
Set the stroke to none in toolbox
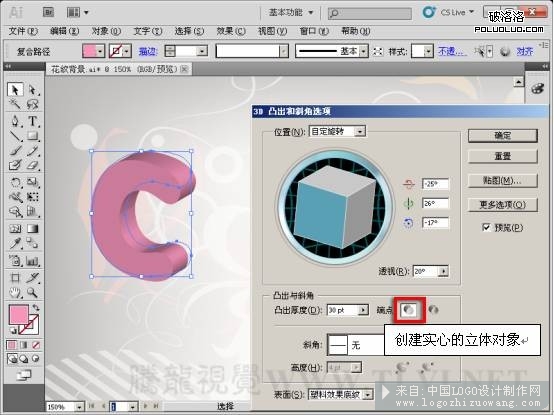tap(36, 345)
